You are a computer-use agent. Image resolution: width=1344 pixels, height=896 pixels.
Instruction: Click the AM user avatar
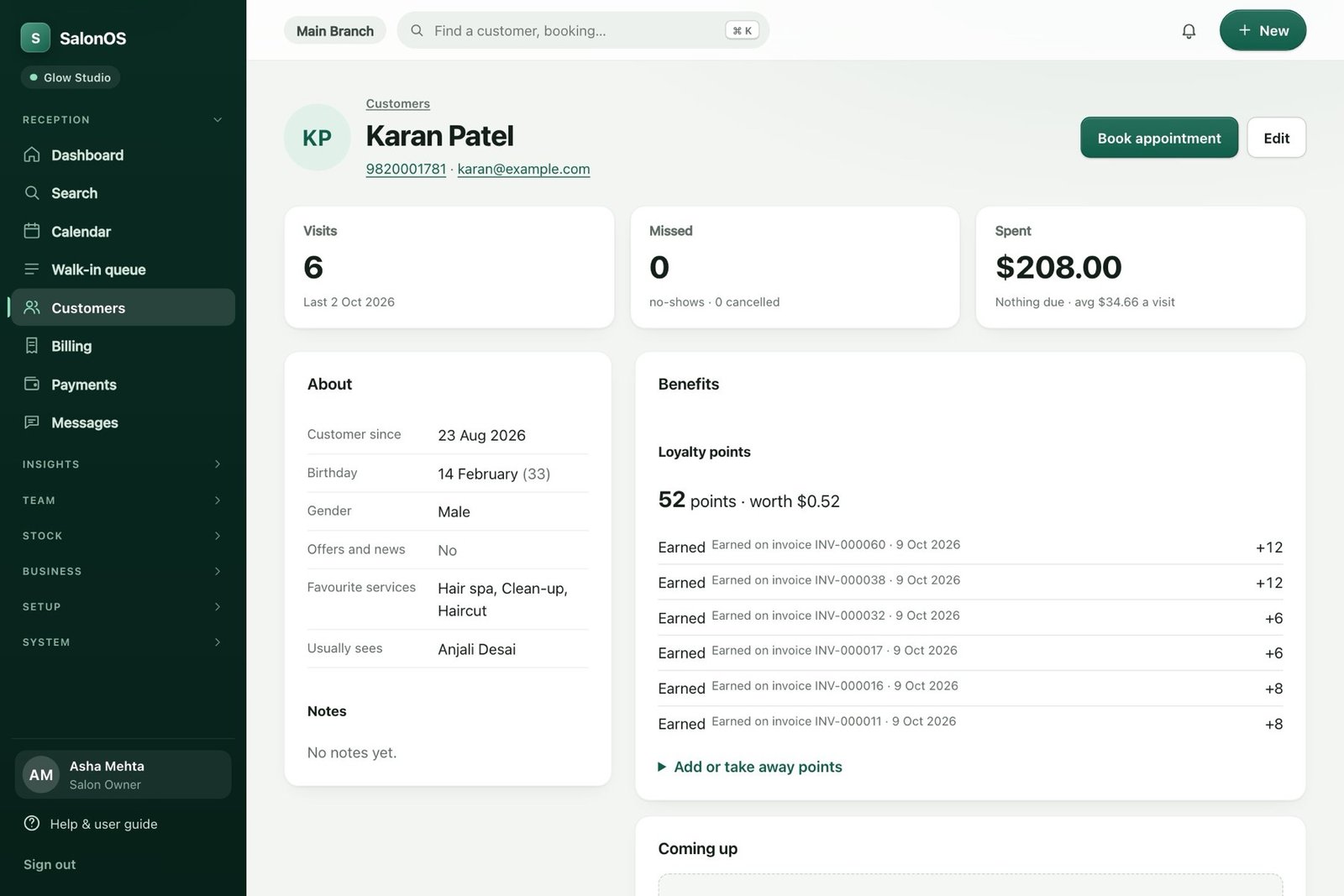41,775
